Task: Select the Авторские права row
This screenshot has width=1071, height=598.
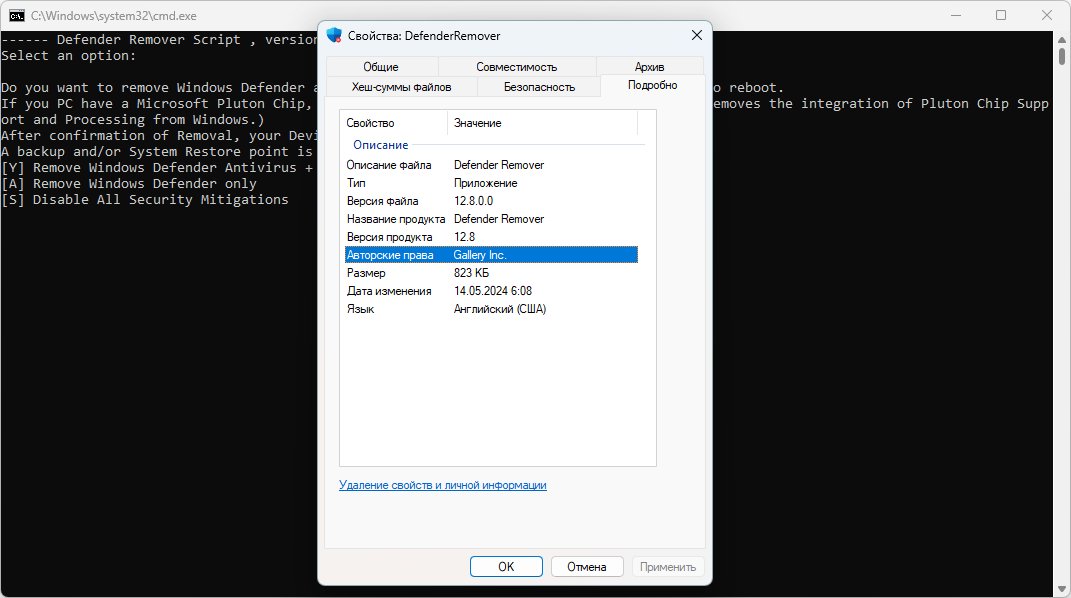Action: pos(491,255)
